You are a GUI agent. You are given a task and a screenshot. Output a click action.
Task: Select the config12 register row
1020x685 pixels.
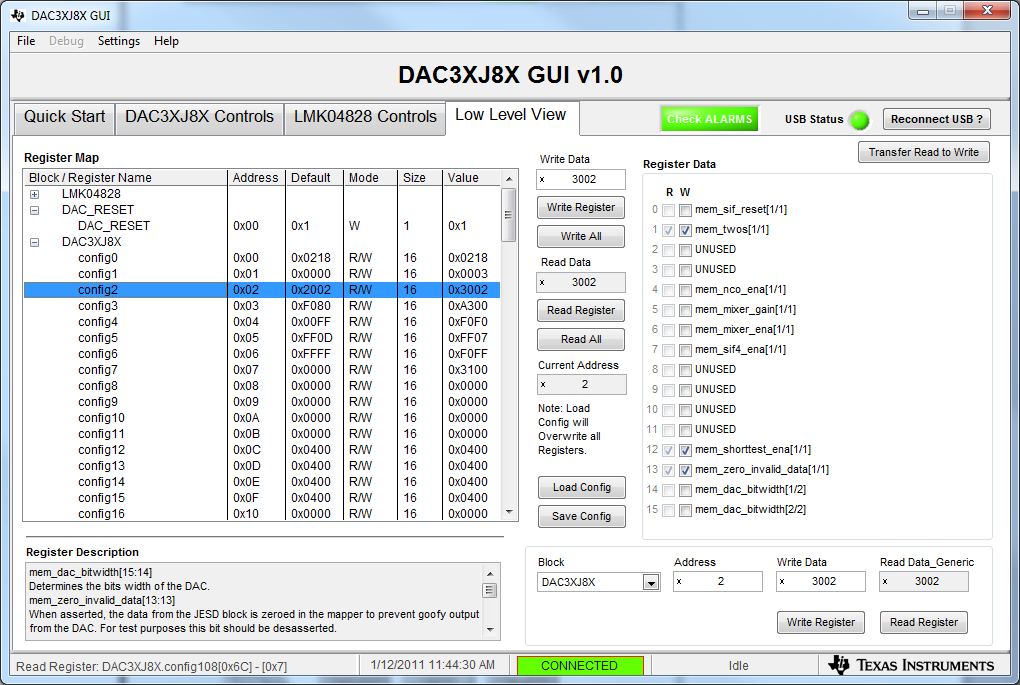click(x=262, y=450)
